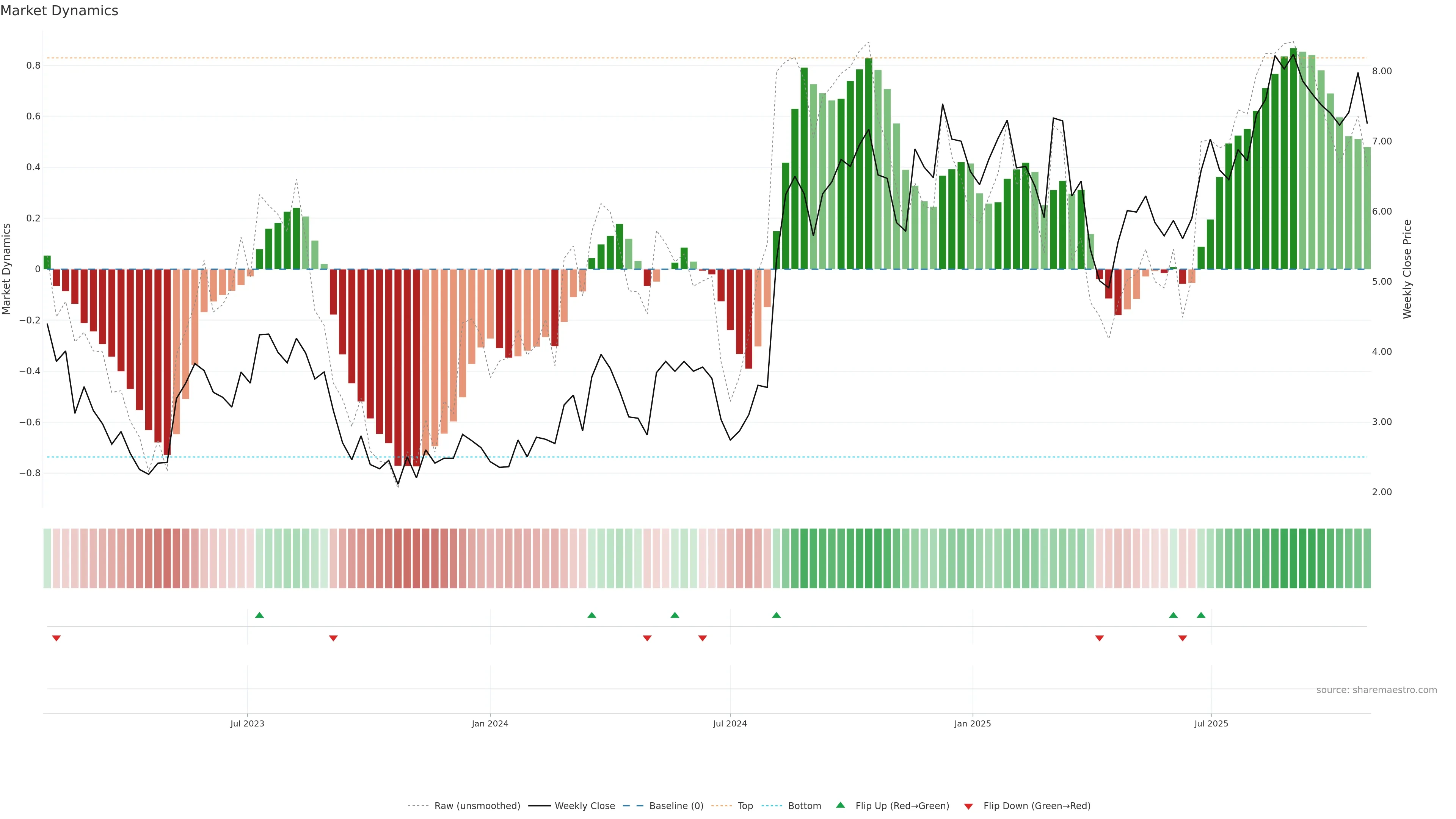Click the Jan 2024 x-axis label
The width and height of the screenshot is (1456, 819).
coord(490,723)
